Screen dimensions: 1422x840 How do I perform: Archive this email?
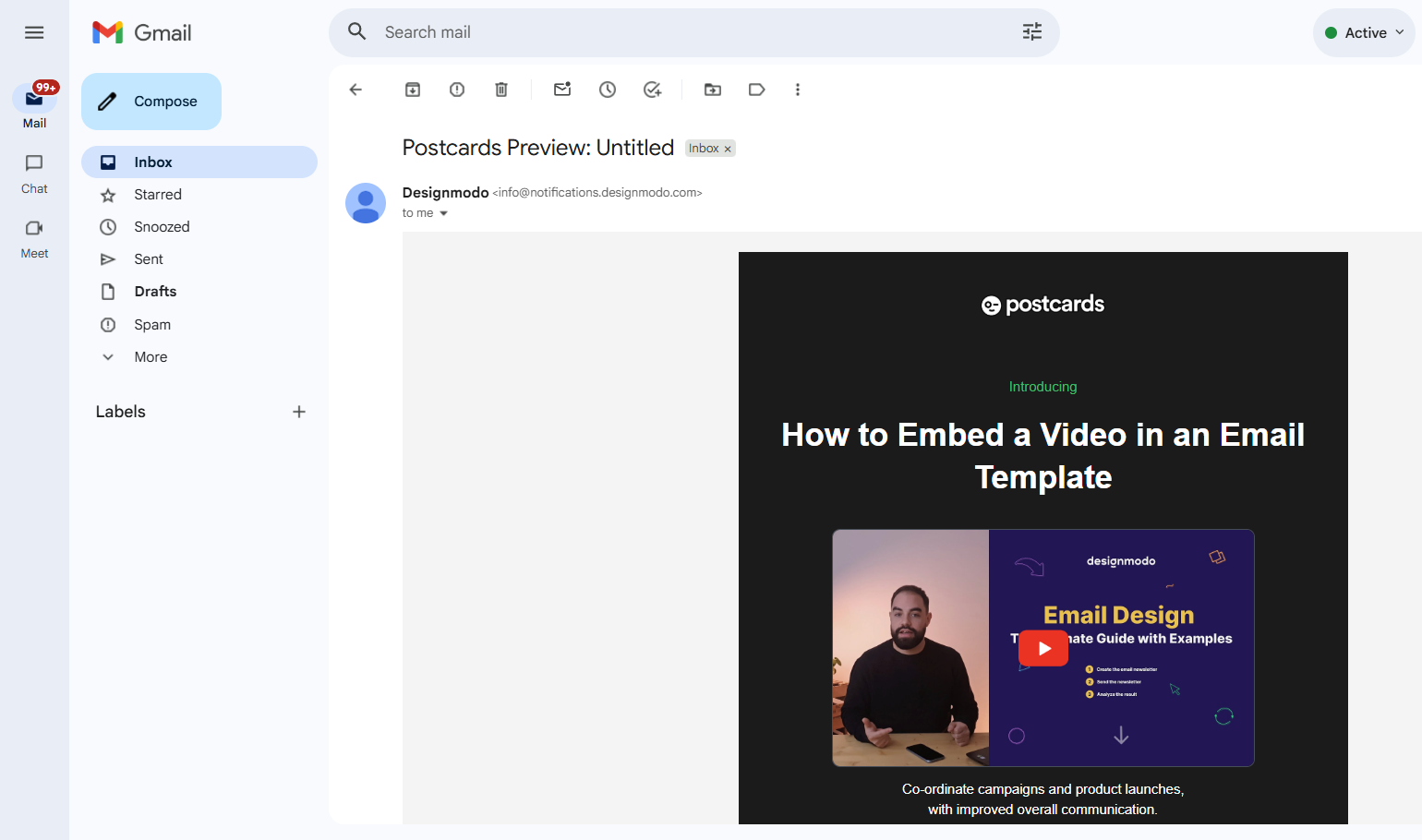point(413,90)
